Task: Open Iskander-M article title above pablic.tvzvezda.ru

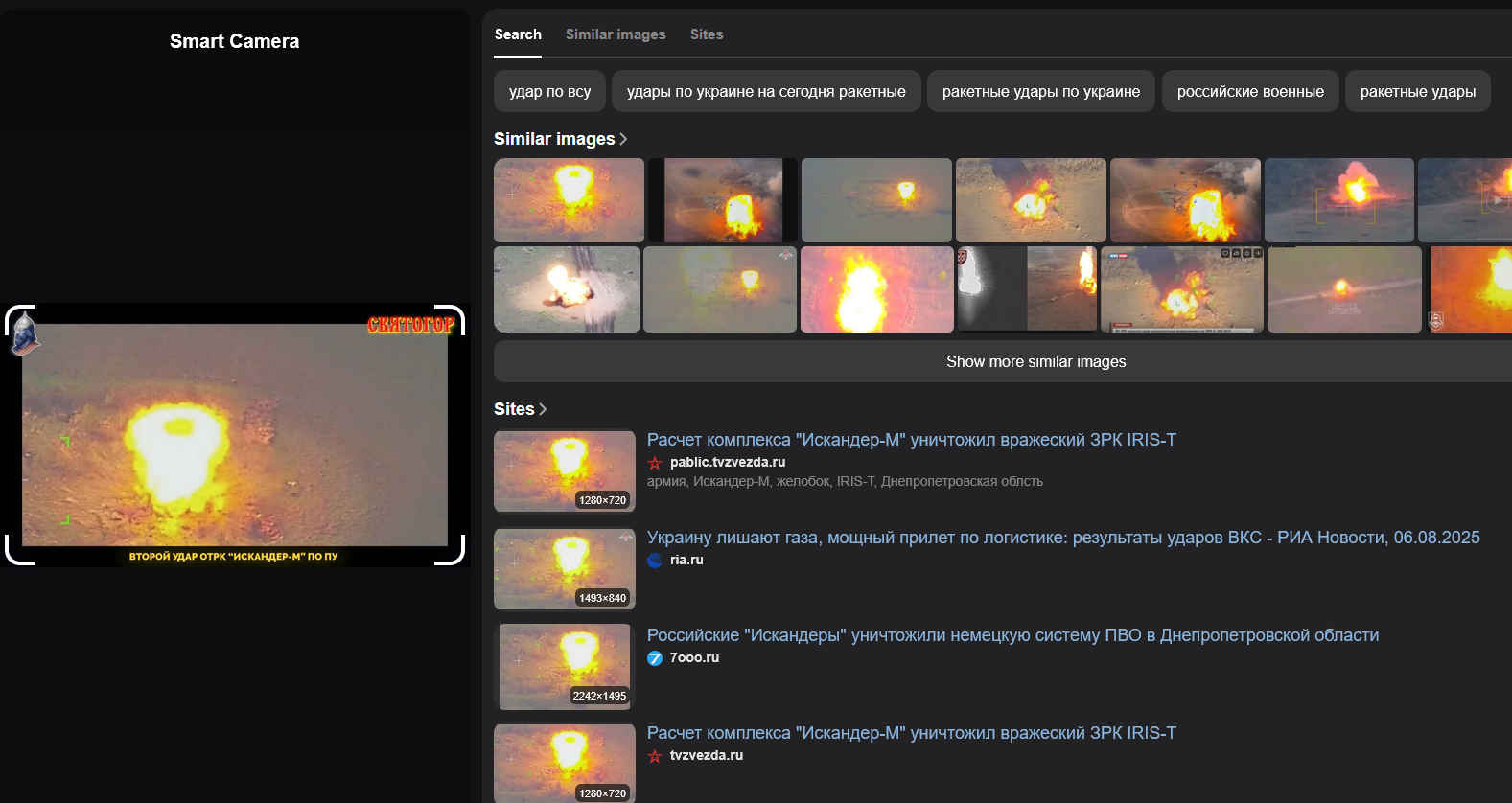Action: click(911, 440)
